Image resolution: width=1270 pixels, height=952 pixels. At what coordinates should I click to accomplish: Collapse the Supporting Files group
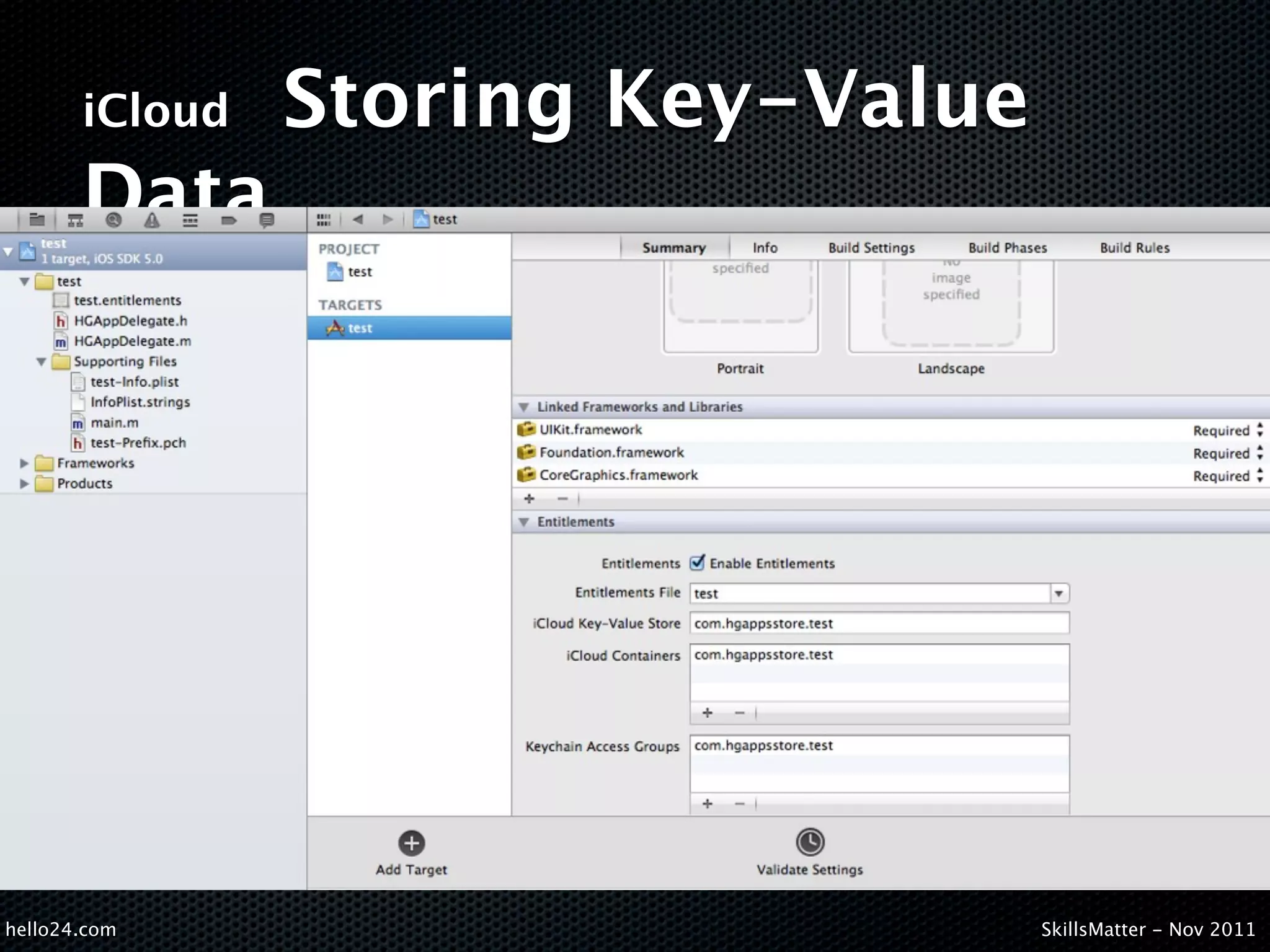click(42, 361)
